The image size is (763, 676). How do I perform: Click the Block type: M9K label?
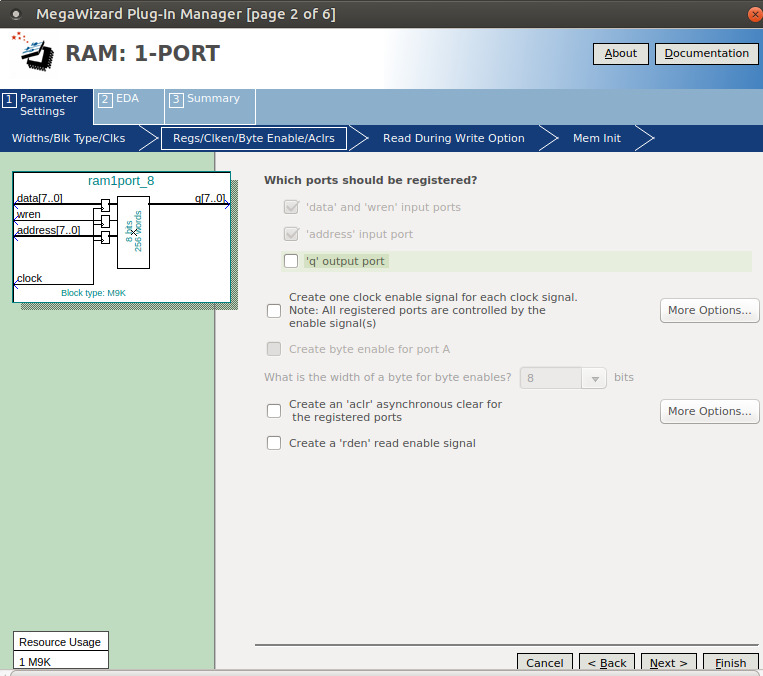(x=93, y=293)
